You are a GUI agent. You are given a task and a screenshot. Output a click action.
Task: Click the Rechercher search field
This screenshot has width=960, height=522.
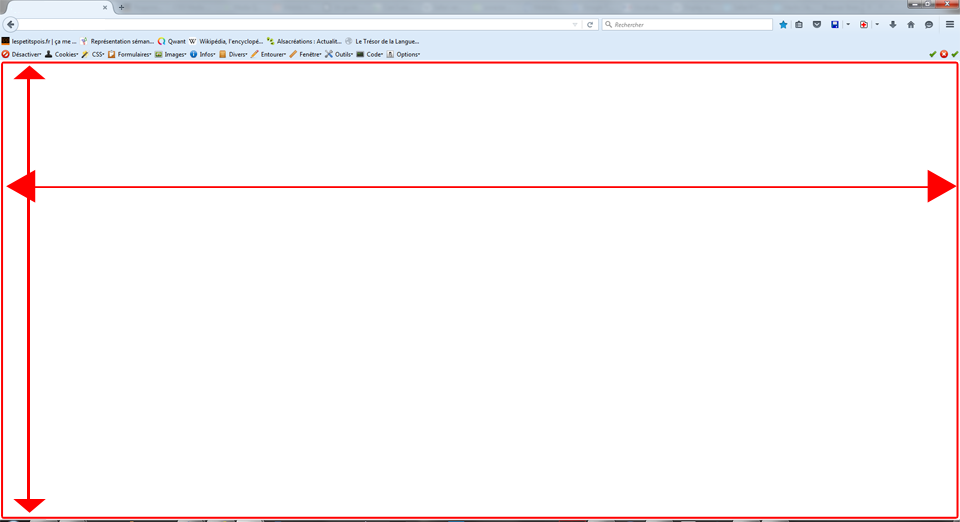[687, 24]
